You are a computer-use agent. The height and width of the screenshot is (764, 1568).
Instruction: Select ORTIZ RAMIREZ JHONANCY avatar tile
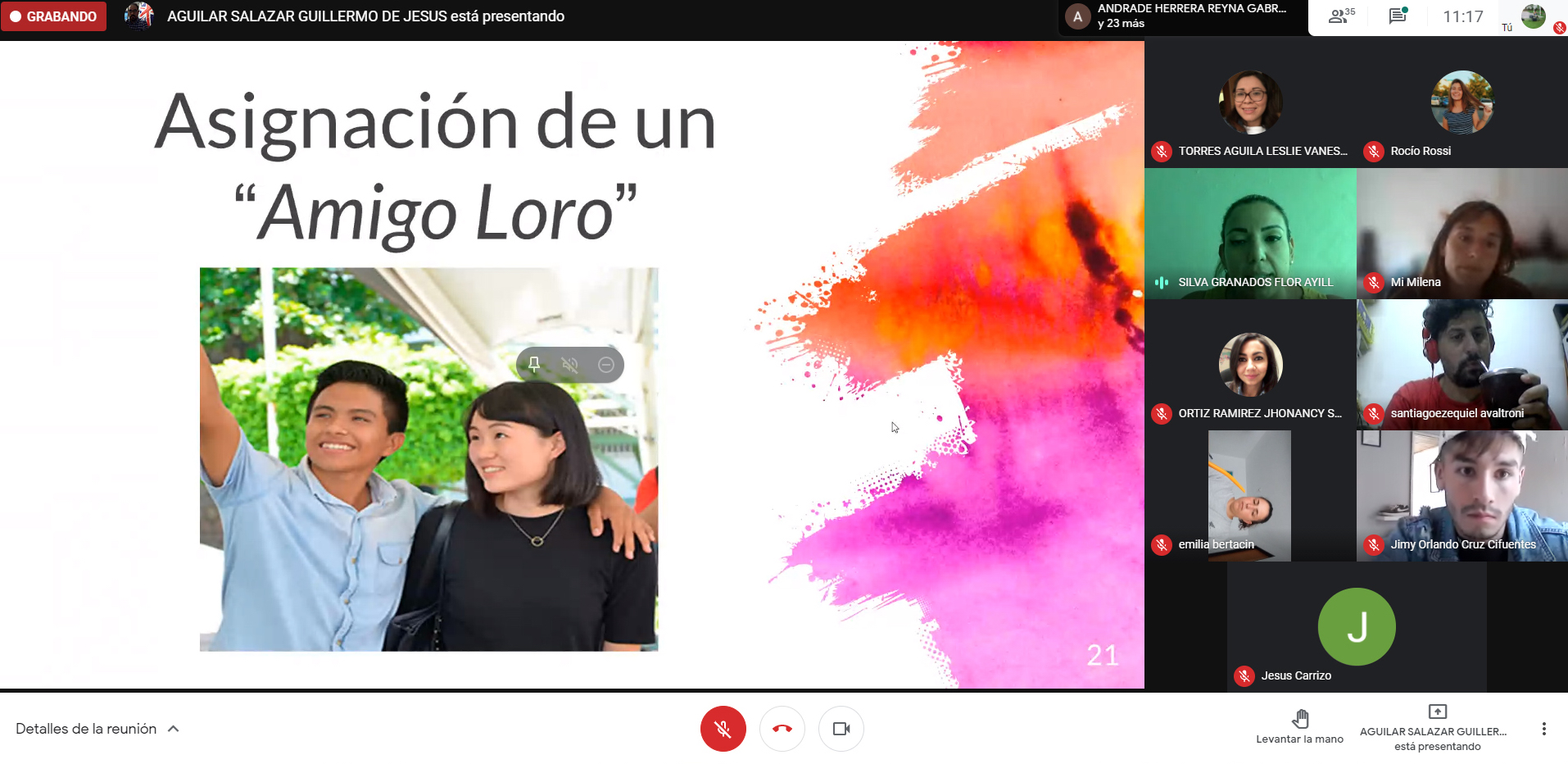1251,365
